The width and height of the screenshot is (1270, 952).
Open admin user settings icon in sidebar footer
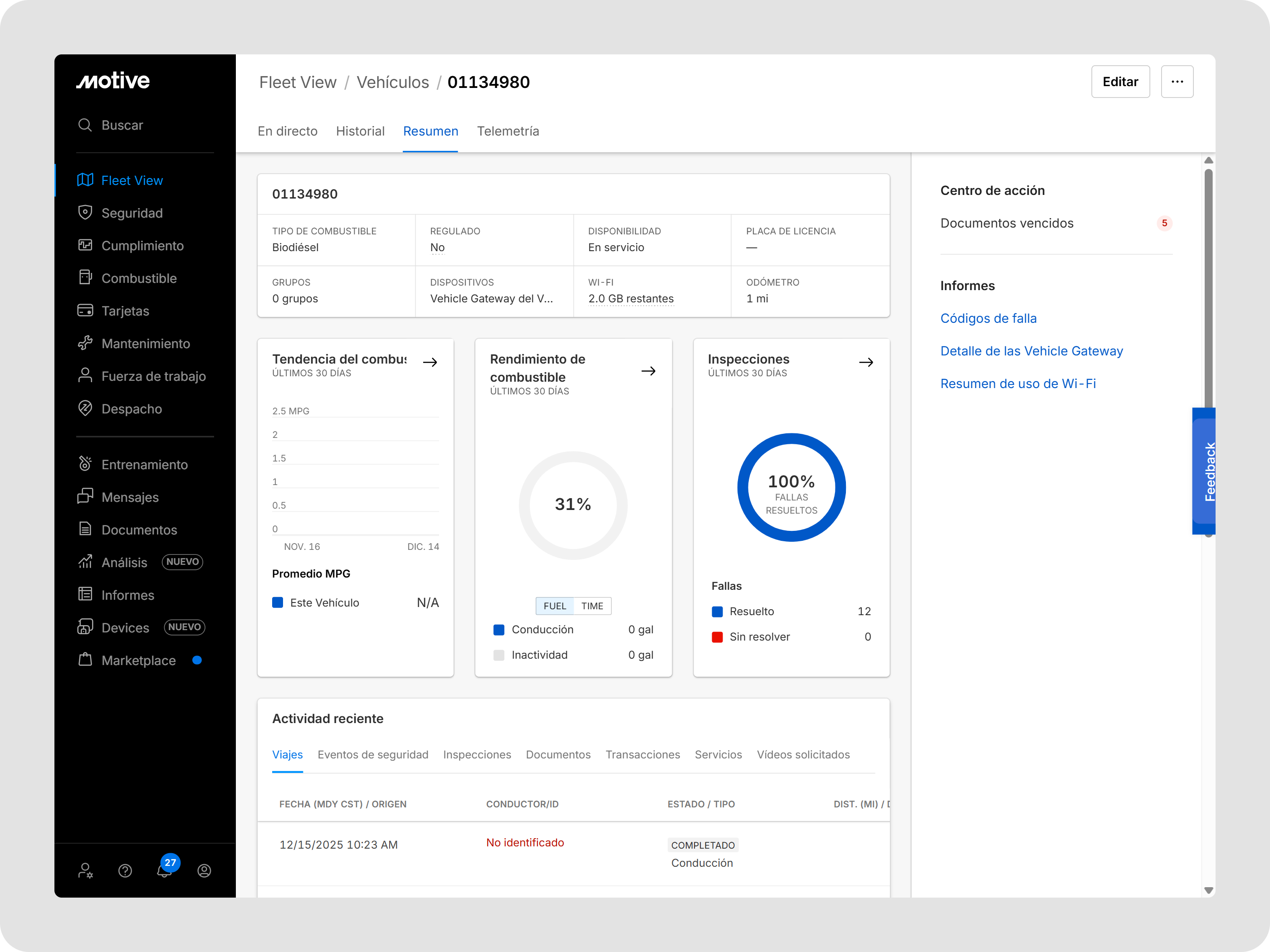click(86, 870)
